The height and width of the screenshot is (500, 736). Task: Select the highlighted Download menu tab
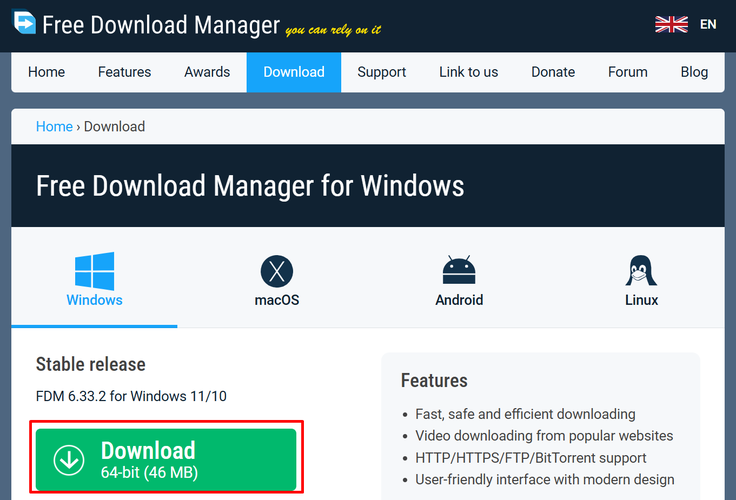coord(294,72)
